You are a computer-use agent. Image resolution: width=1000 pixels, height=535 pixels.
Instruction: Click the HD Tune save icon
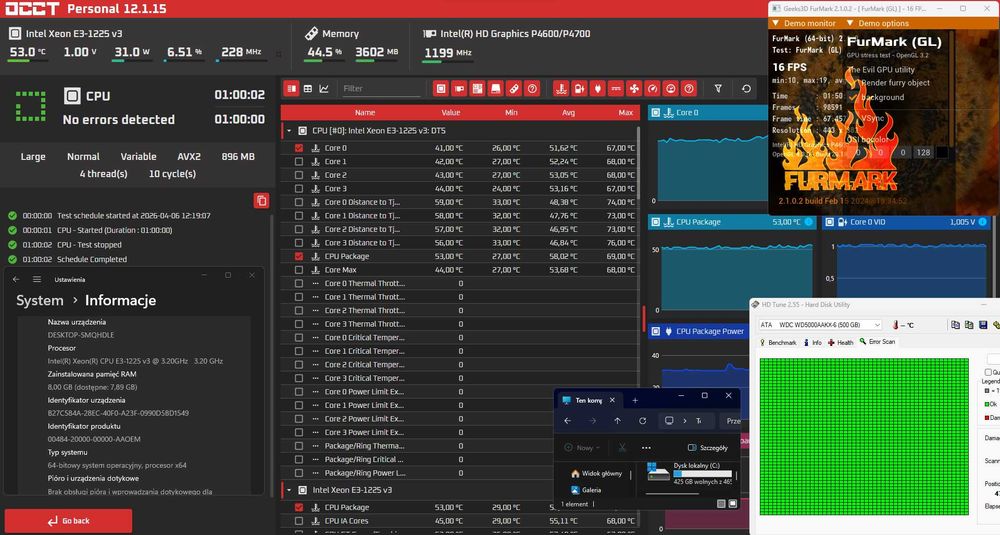coord(983,325)
